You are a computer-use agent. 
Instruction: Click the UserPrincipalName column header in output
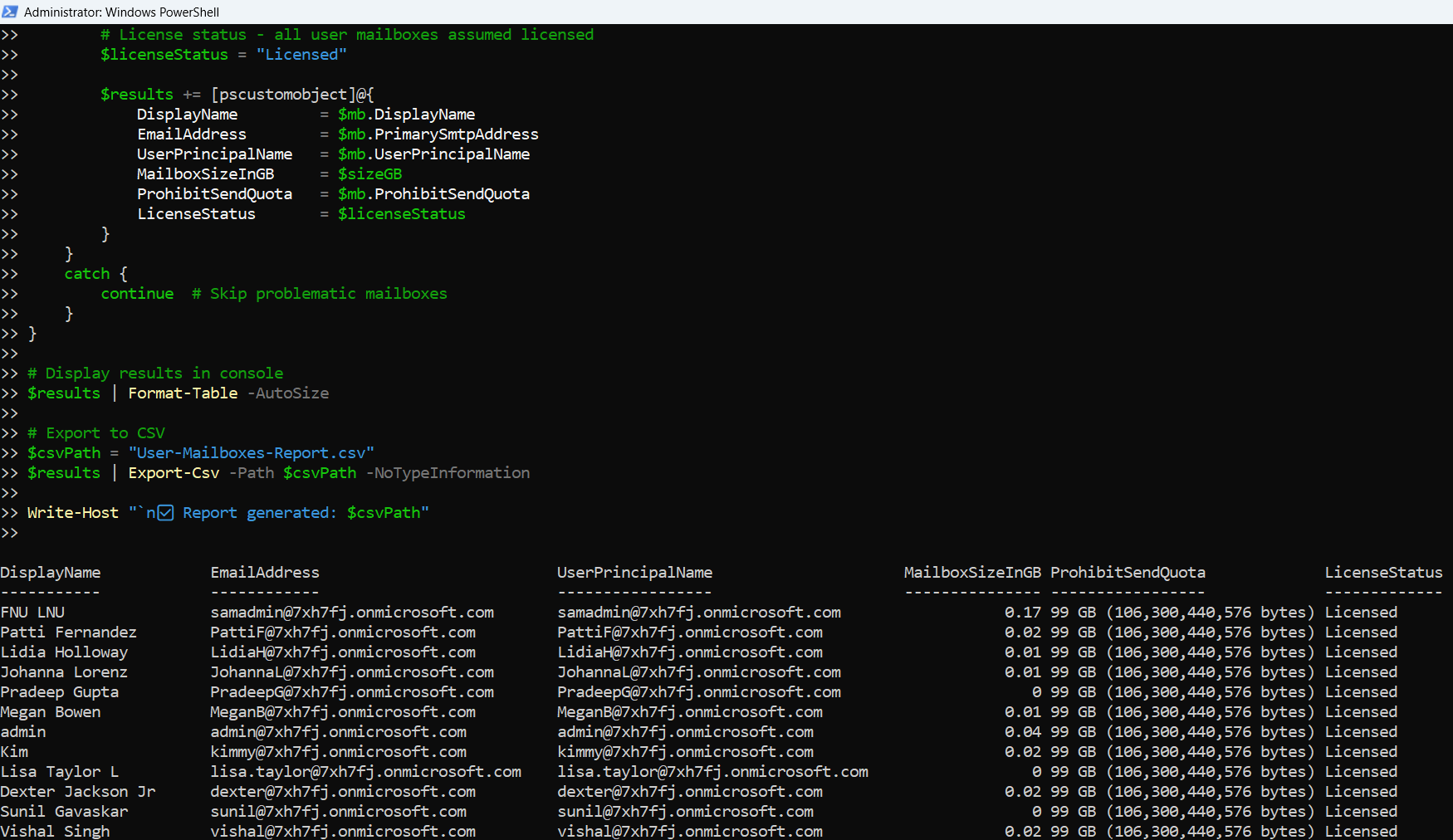(634, 573)
